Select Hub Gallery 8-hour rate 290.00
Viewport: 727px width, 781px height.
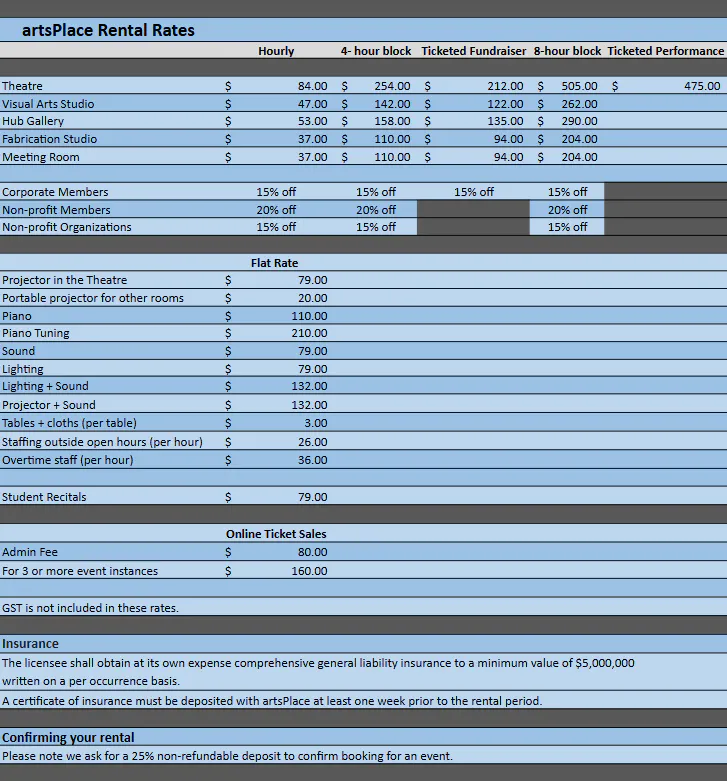[x=580, y=121]
